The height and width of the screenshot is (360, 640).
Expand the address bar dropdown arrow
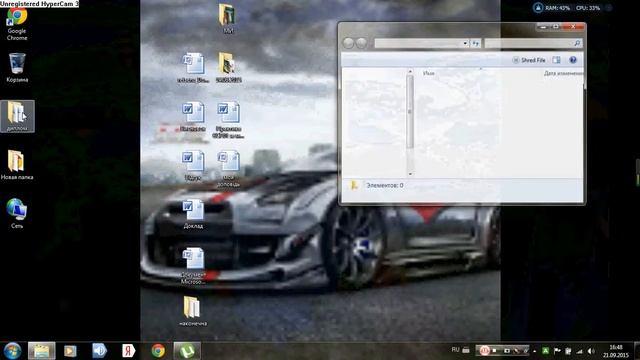click(465, 43)
